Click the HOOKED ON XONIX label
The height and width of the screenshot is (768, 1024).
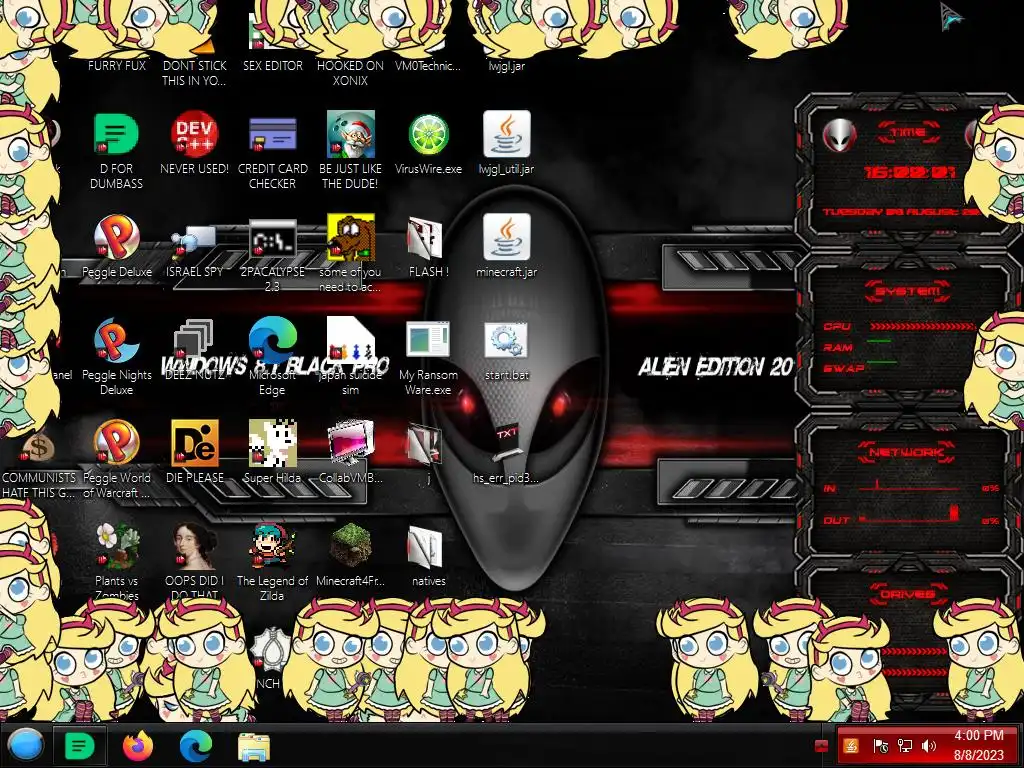[x=351, y=73]
